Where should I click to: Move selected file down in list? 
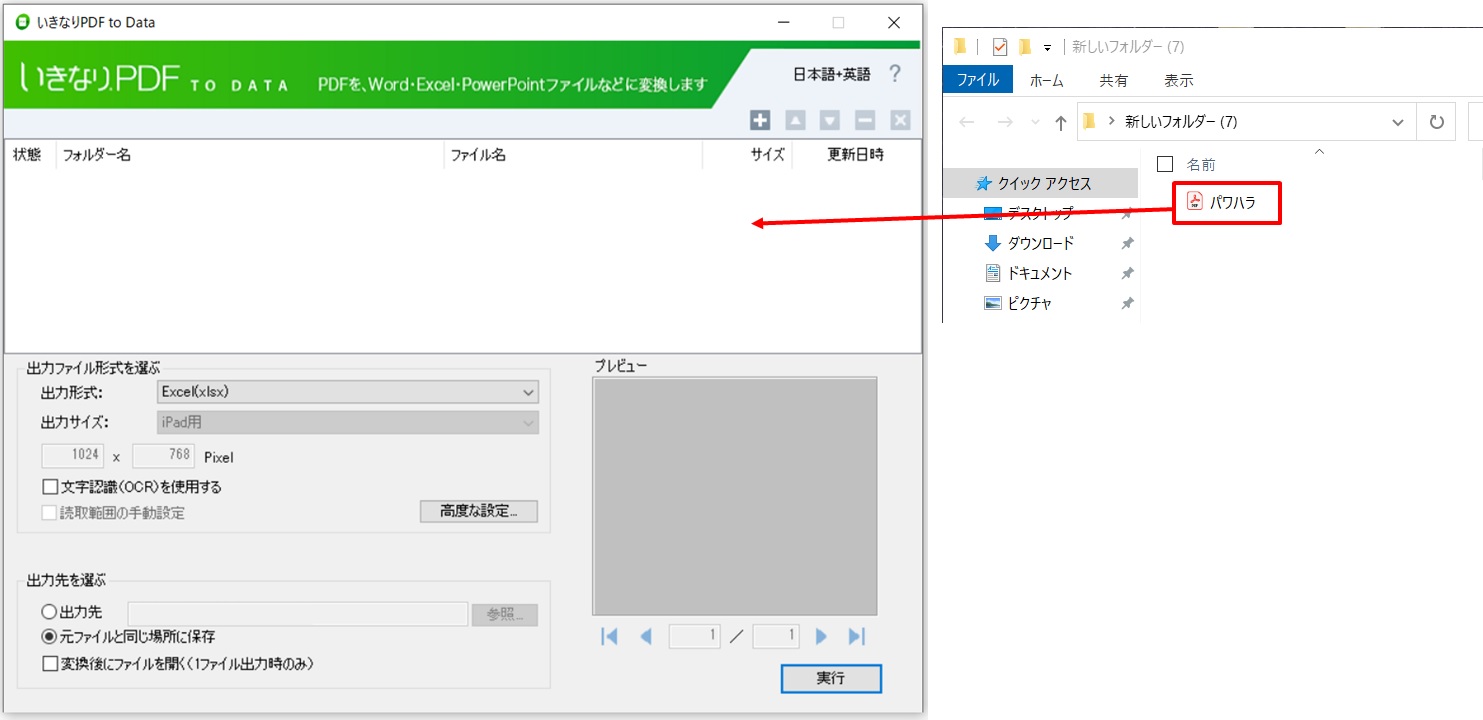(x=830, y=120)
